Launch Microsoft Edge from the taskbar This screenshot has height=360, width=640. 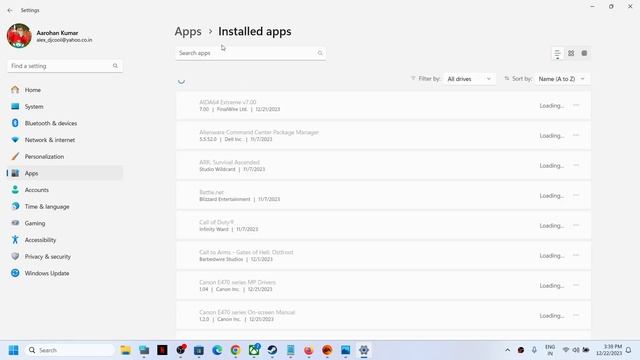217,350
